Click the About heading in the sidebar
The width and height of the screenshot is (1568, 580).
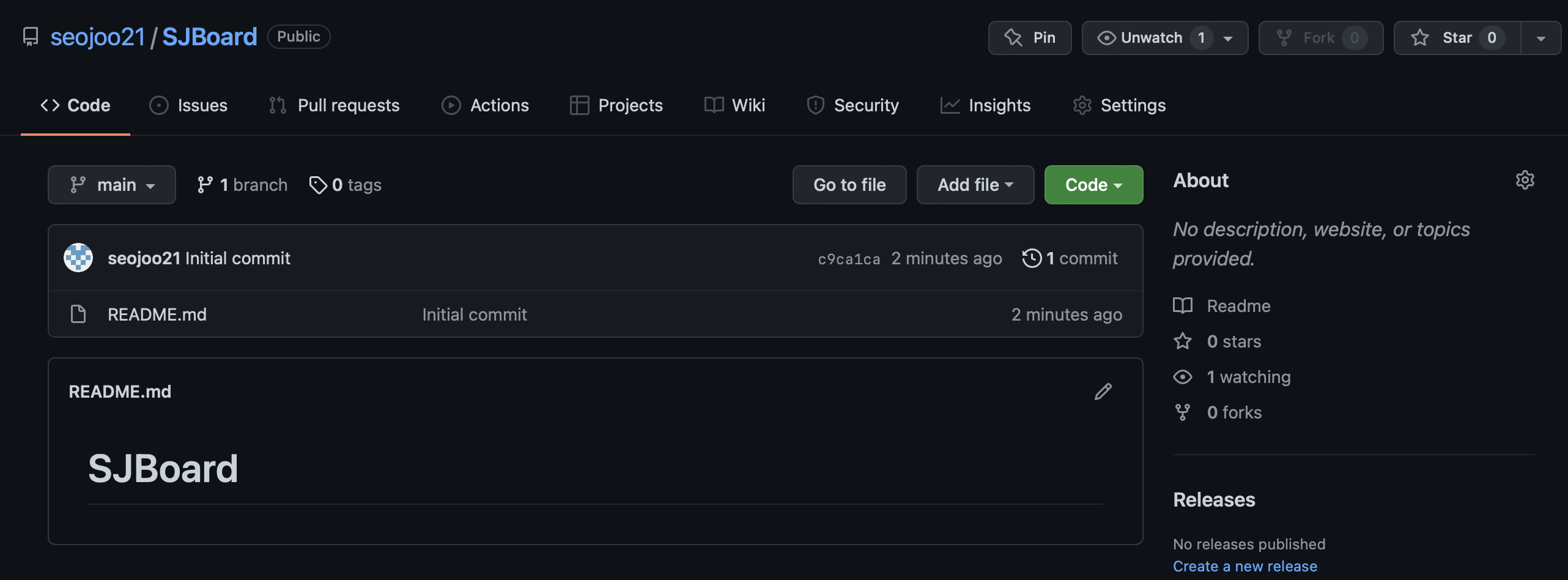pyautogui.click(x=1200, y=180)
